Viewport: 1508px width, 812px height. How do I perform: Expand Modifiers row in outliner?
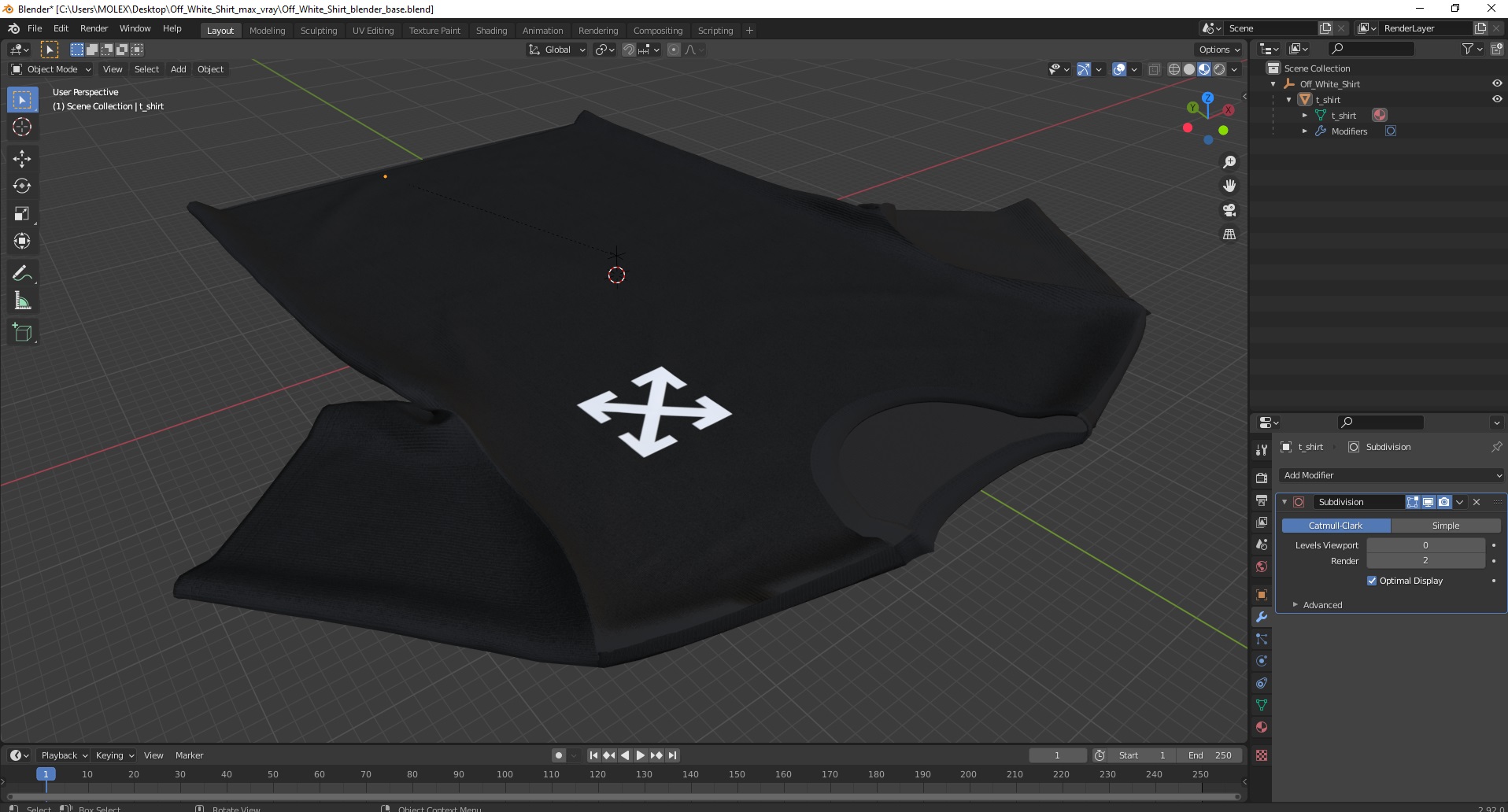pos(1305,131)
